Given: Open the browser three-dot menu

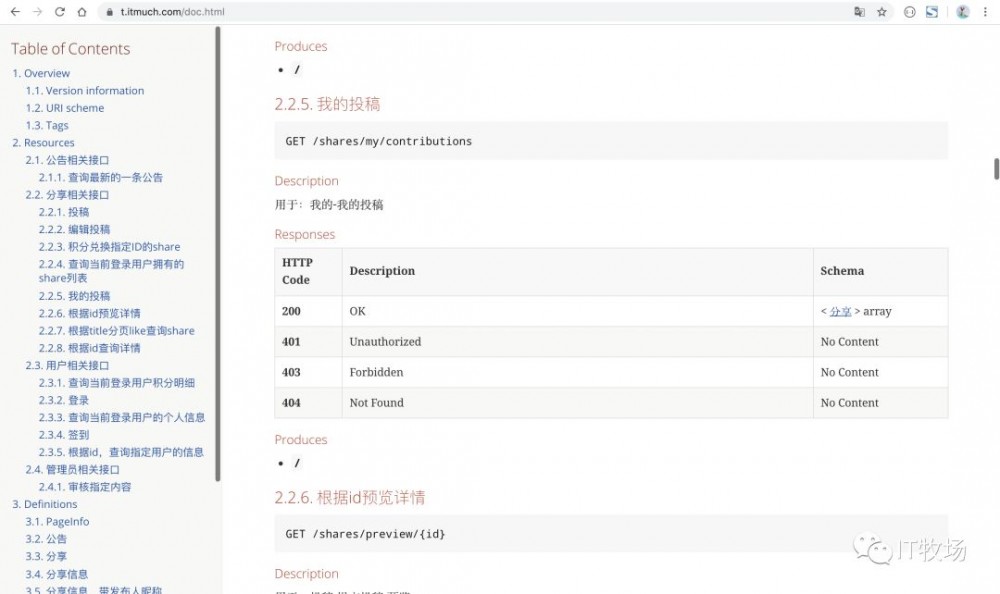Looking at the screenshot, I should (985, 11).
